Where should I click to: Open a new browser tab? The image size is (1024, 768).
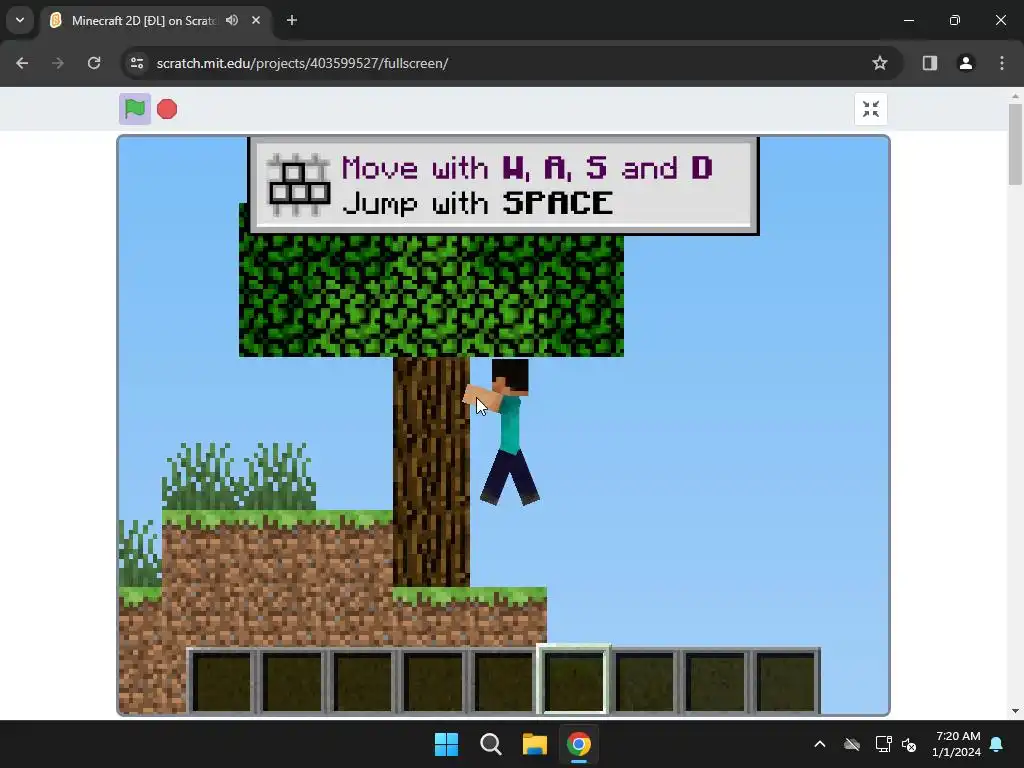coord(292,20)
